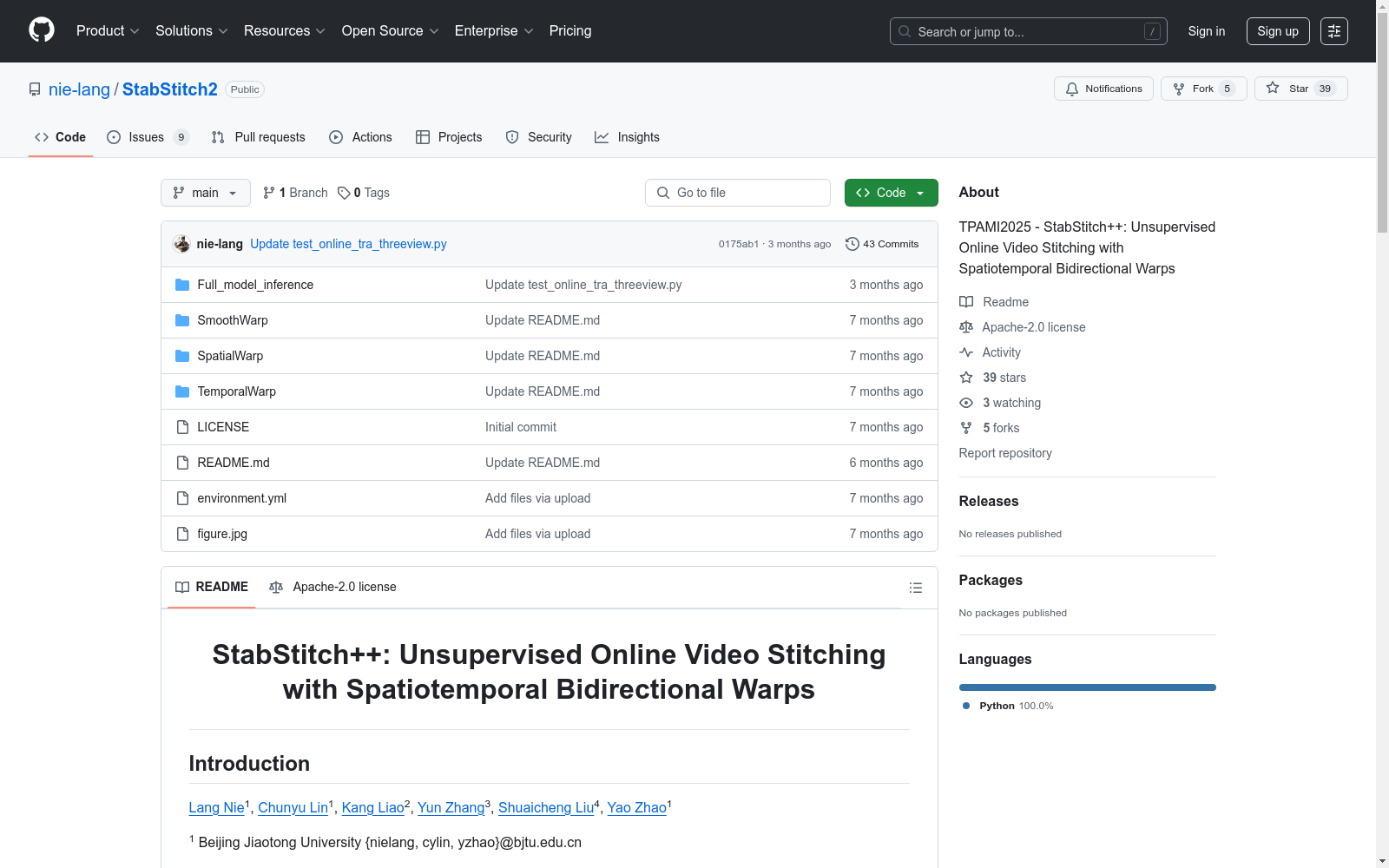Focus the Go to file input
The width and height of the screenshot is (1389, 868).
pos(738,193)
